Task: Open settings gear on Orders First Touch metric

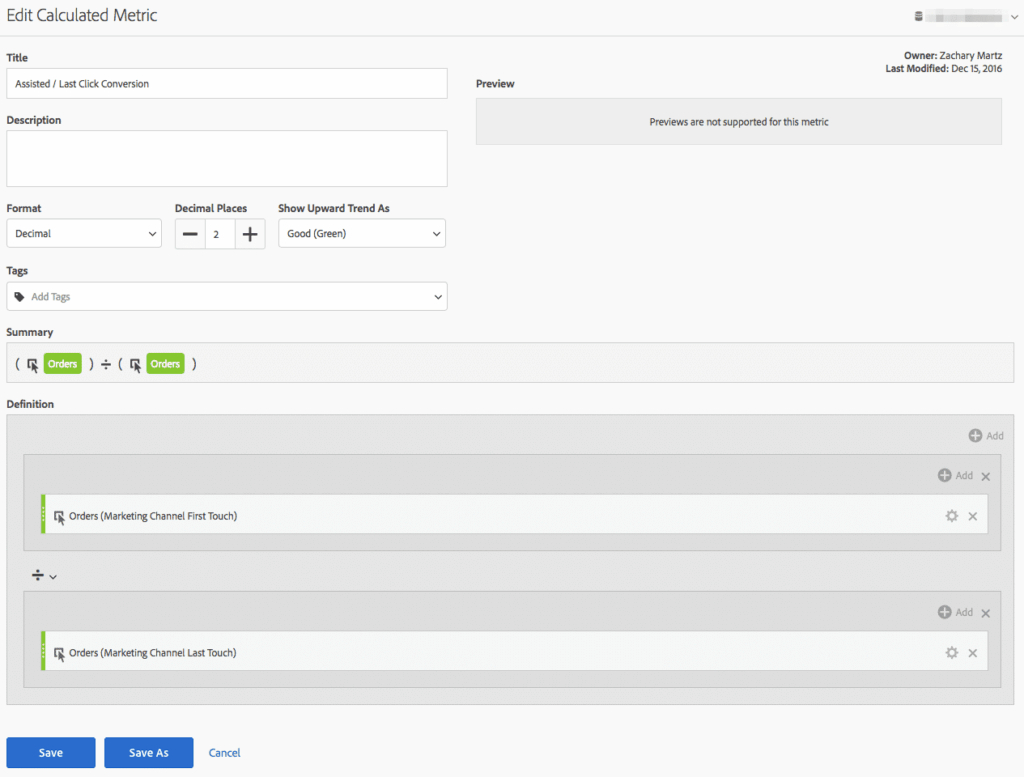Action: coord(951,516)
